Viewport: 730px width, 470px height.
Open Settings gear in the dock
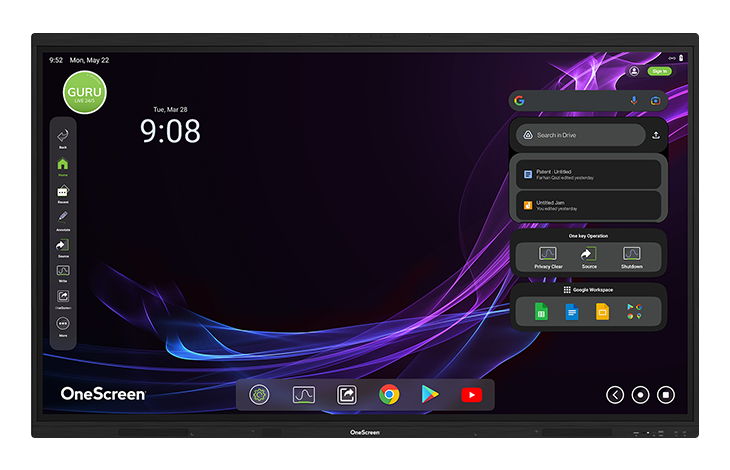259,395
